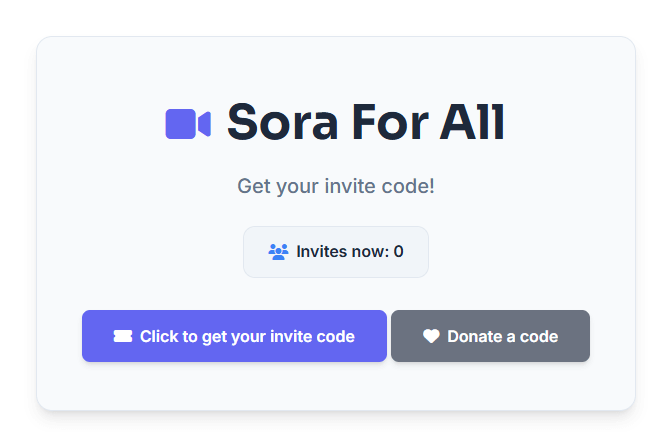Click the ticket icon on purple button

point(122,337)
